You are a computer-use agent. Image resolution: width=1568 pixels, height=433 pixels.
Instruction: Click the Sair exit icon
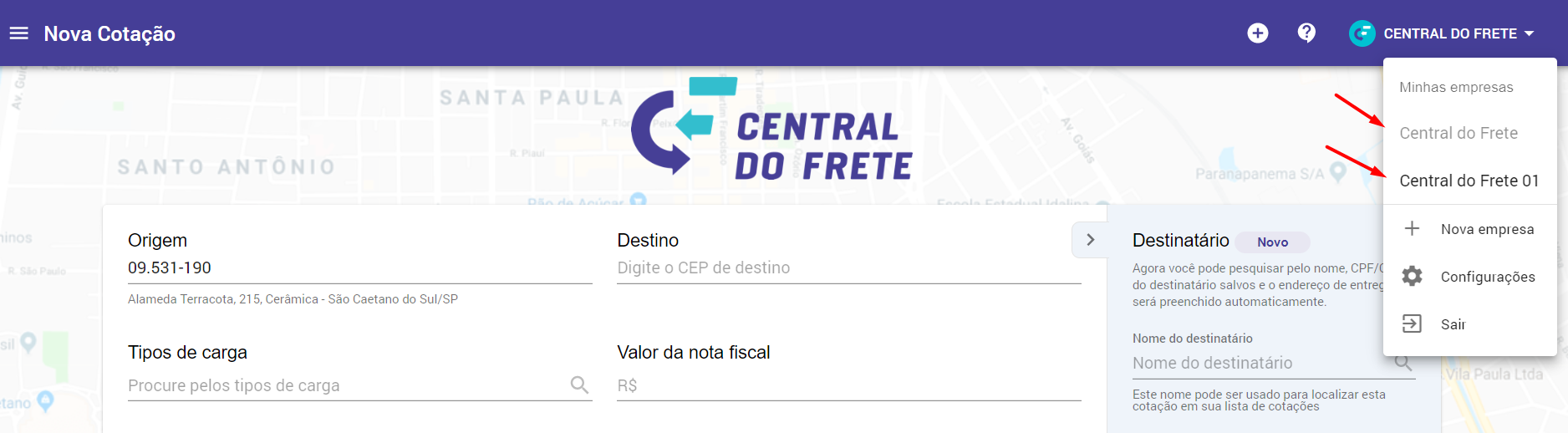pyautogui.click(x=1412, y=323)
